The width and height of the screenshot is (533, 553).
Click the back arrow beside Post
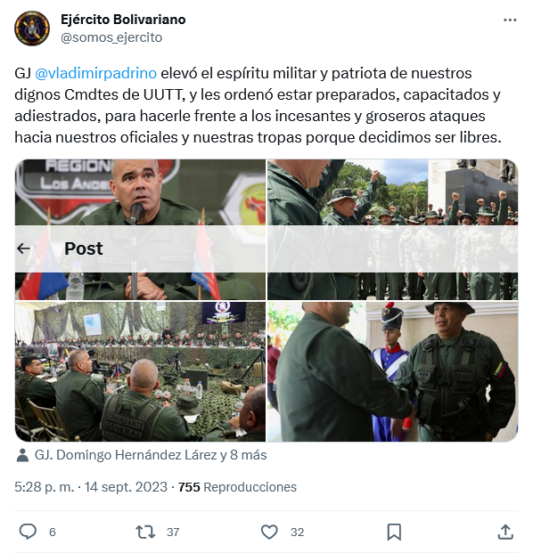click(24, 249)
